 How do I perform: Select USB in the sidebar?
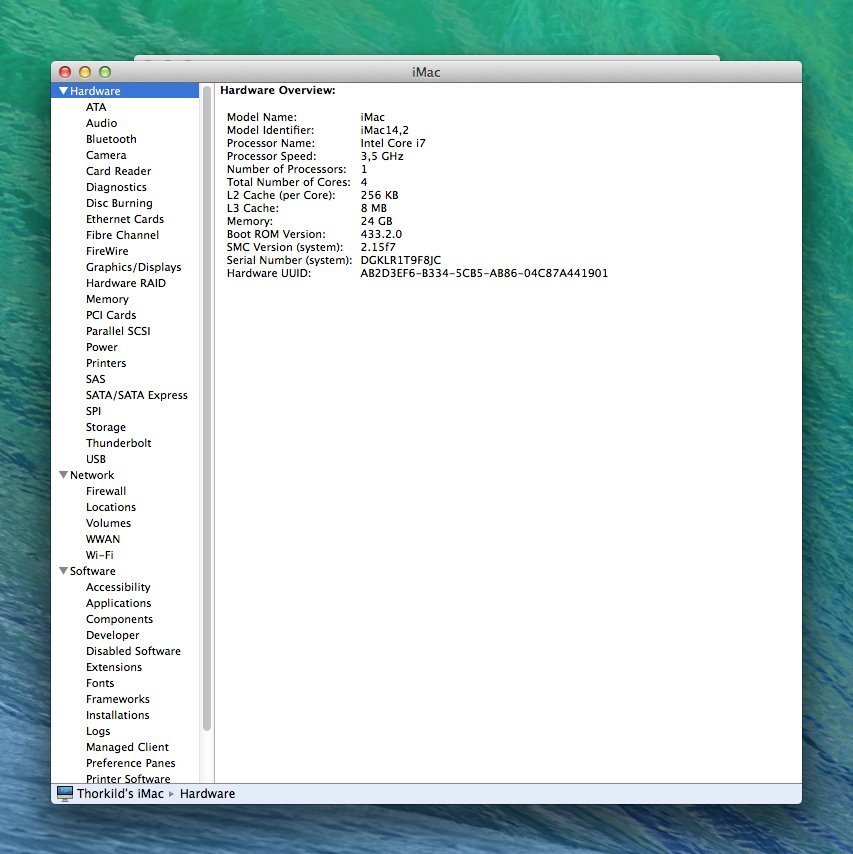(x=96, y=459)
